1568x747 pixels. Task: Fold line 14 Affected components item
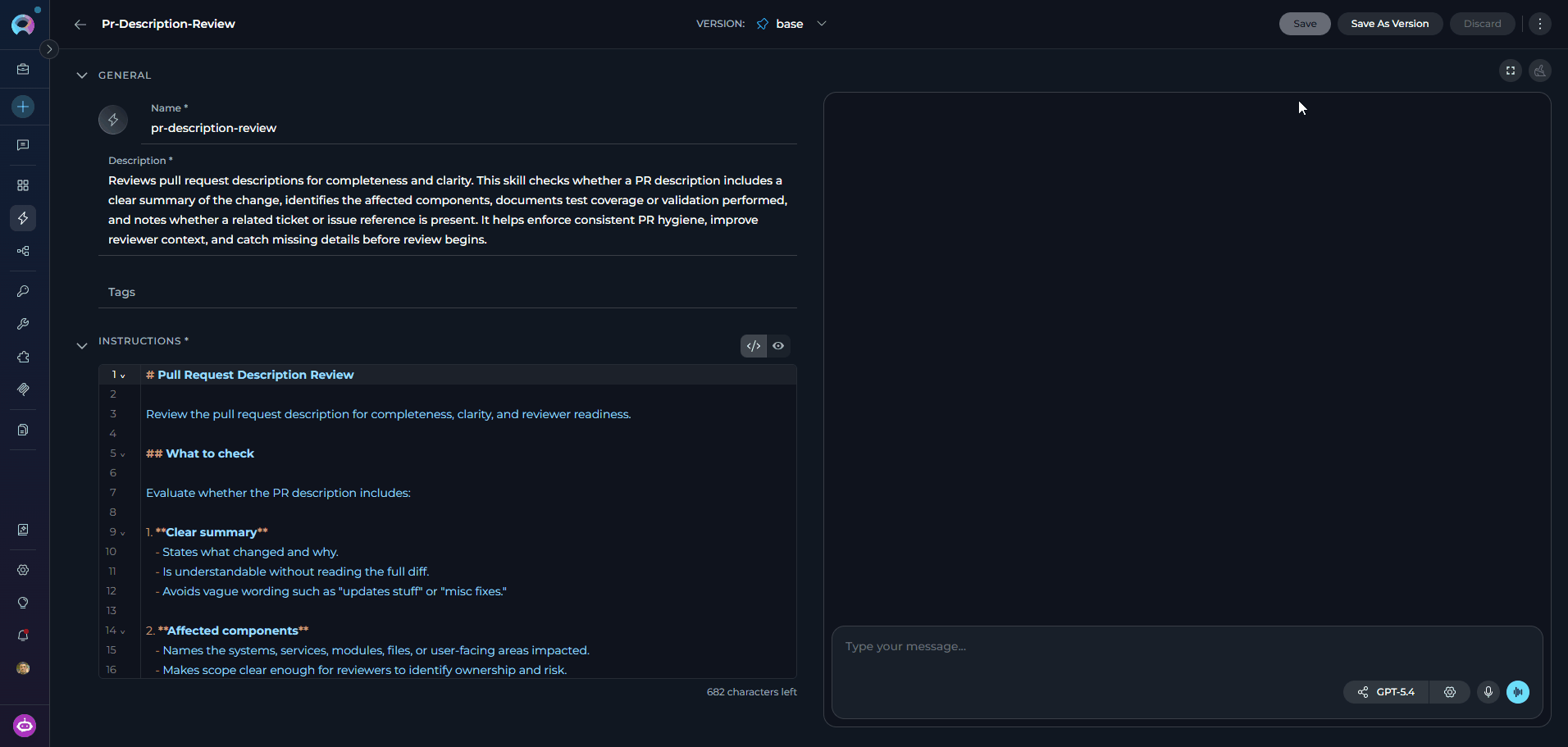(x=123, y=631)
